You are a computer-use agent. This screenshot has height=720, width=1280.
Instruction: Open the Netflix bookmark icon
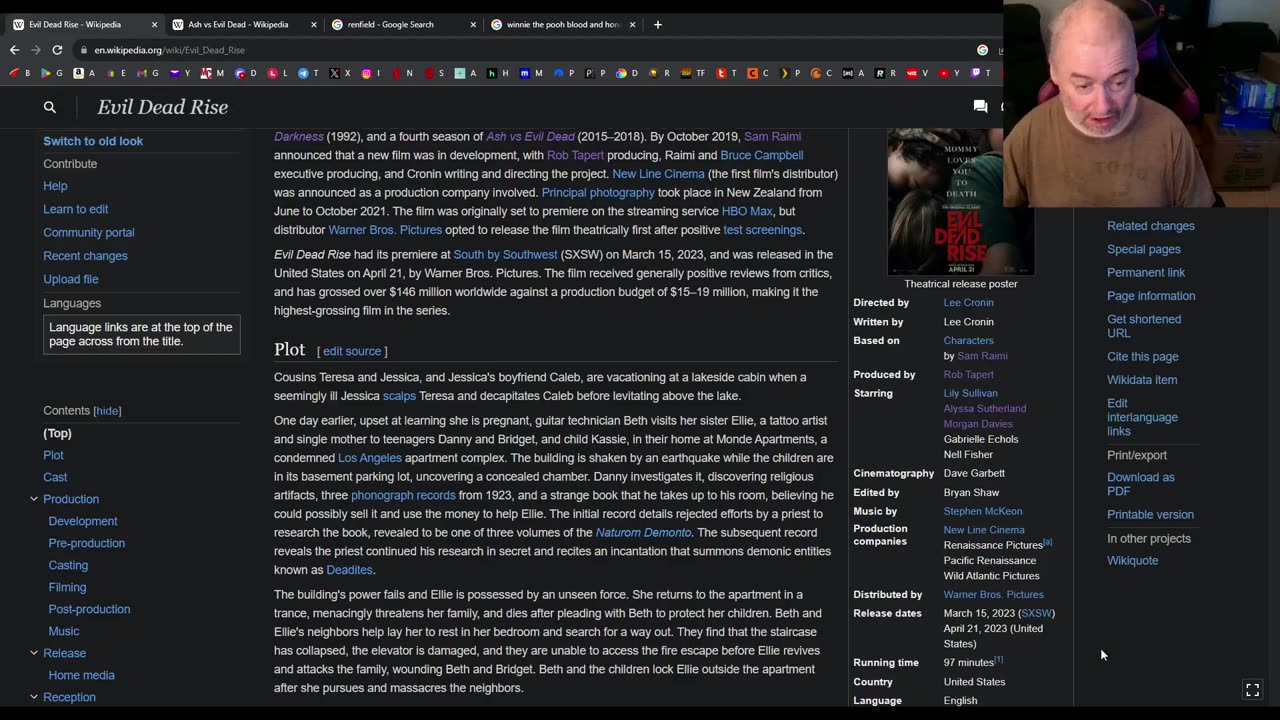tap(397, 73)
